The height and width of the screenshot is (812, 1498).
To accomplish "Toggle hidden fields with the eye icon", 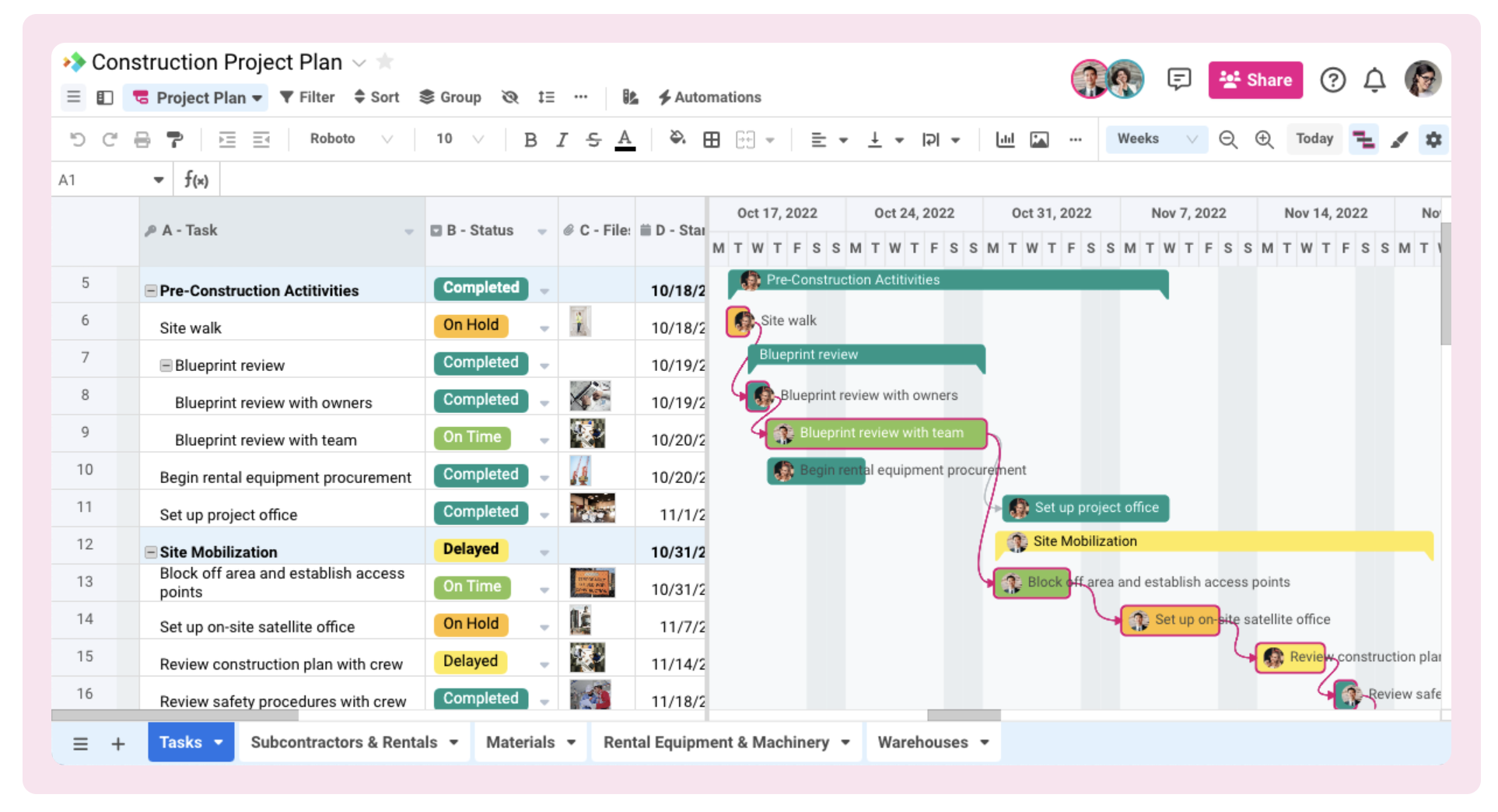I will (510, 96).
